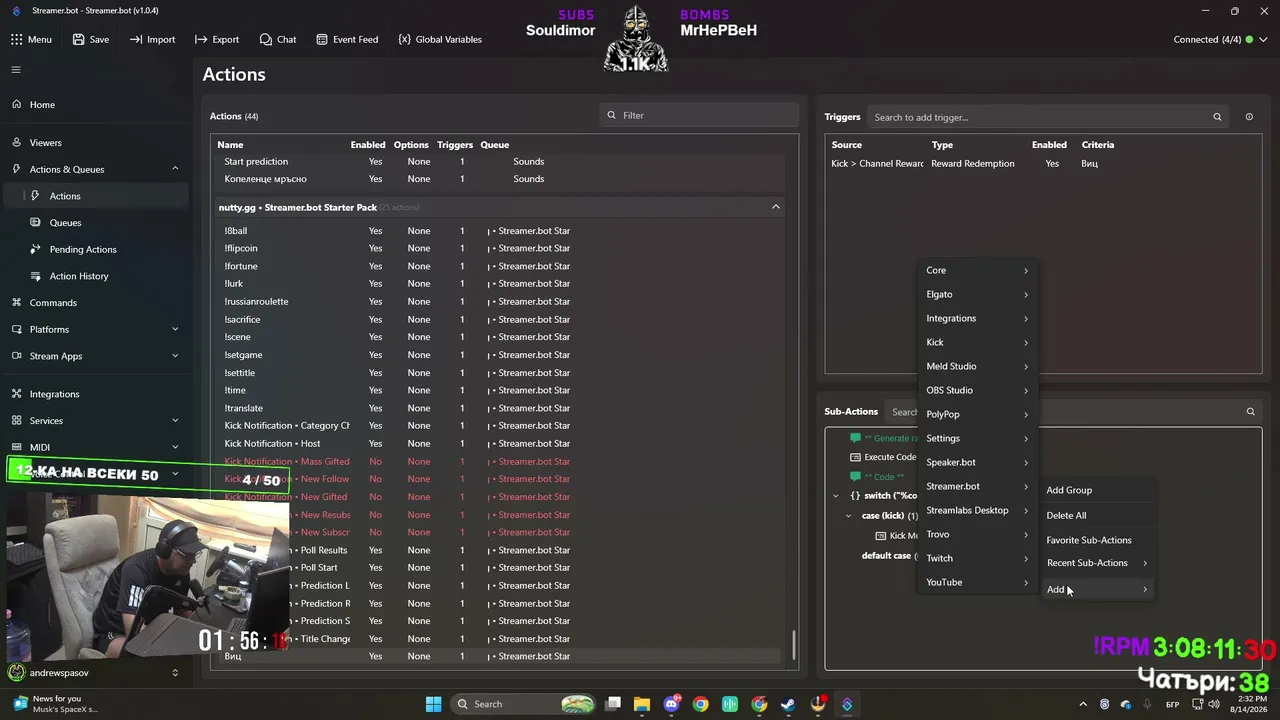The height and width of the screenshot is (720, 1280).
Task: Focus the Actions Filter field
Action: pyautogui.click(x=699, y=115)
